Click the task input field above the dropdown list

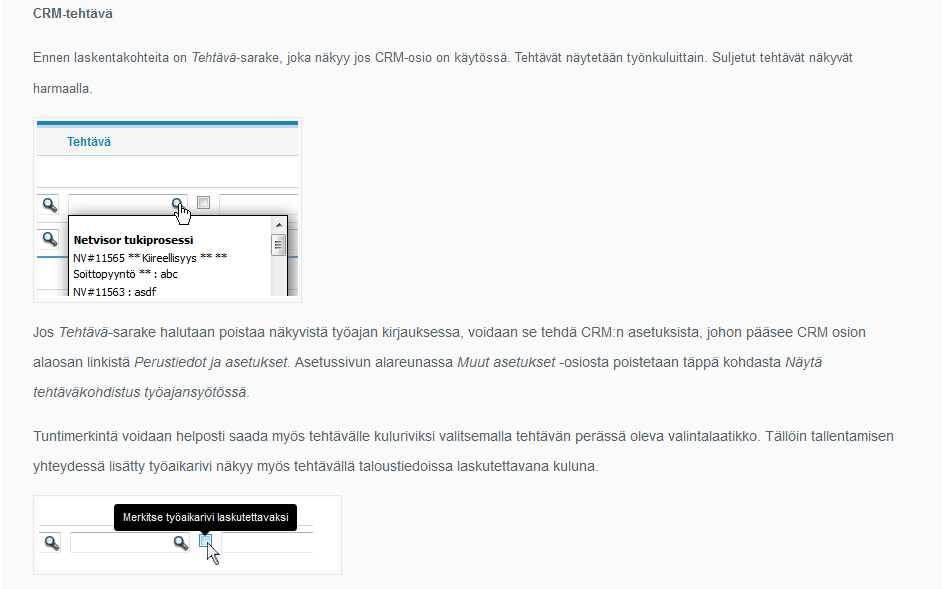[127, 204]
